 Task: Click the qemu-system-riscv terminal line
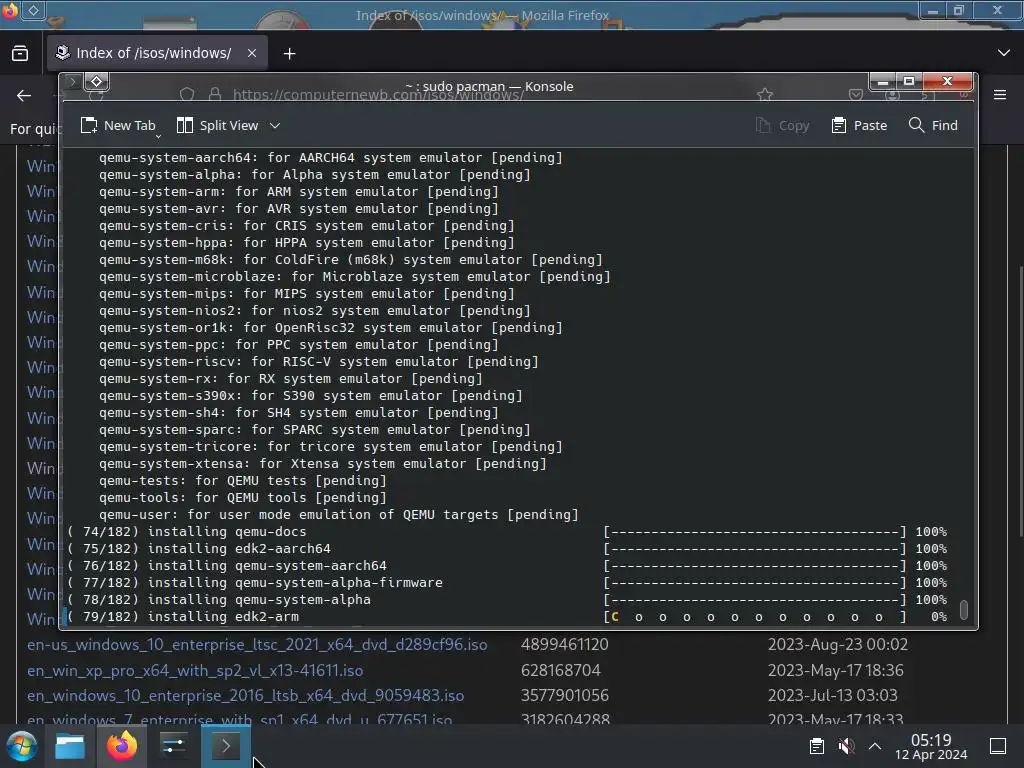pyautogui.click(x=319, y=362)
